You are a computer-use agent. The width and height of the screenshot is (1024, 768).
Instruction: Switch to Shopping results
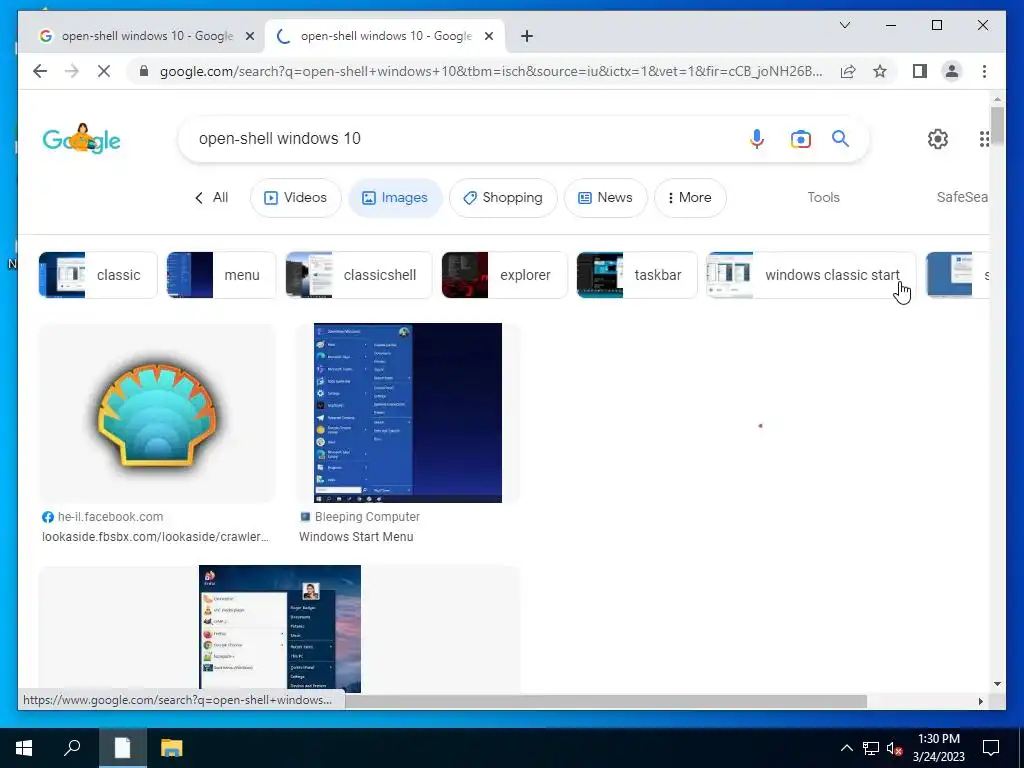pos(503,197)
